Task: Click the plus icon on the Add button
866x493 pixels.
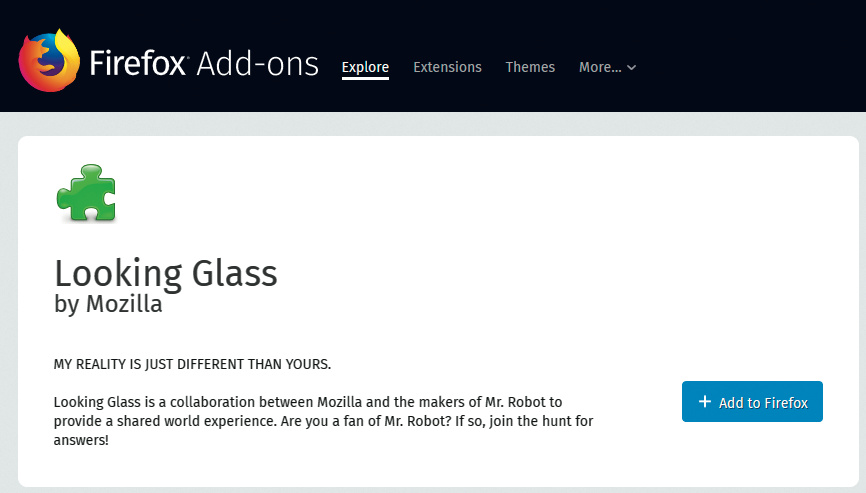Action: 705,402
